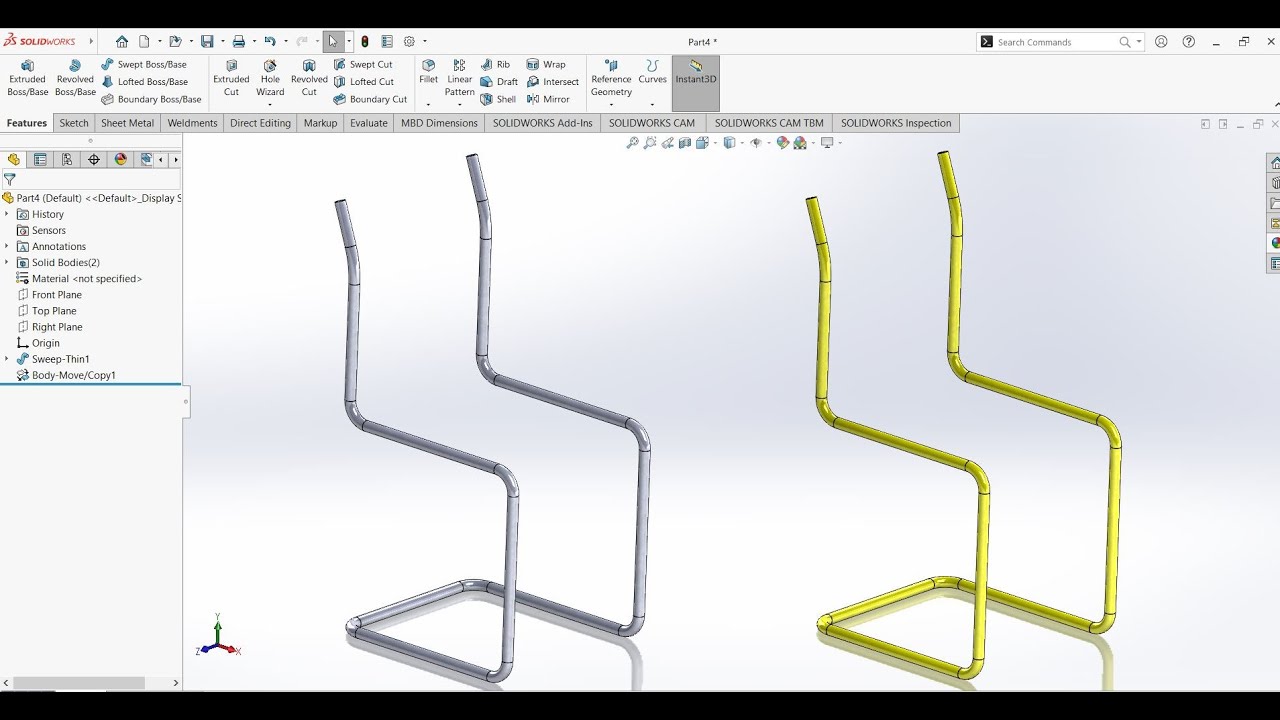The image size is (1280, 720).
Task: Open the Fillet dropdown arrow
Action: pos(428,104)
